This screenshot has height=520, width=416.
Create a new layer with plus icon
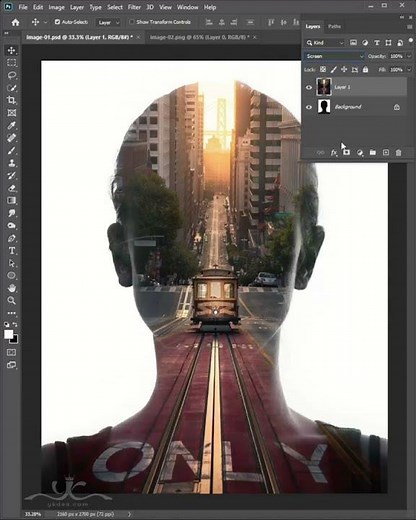(x=386, y=153)
